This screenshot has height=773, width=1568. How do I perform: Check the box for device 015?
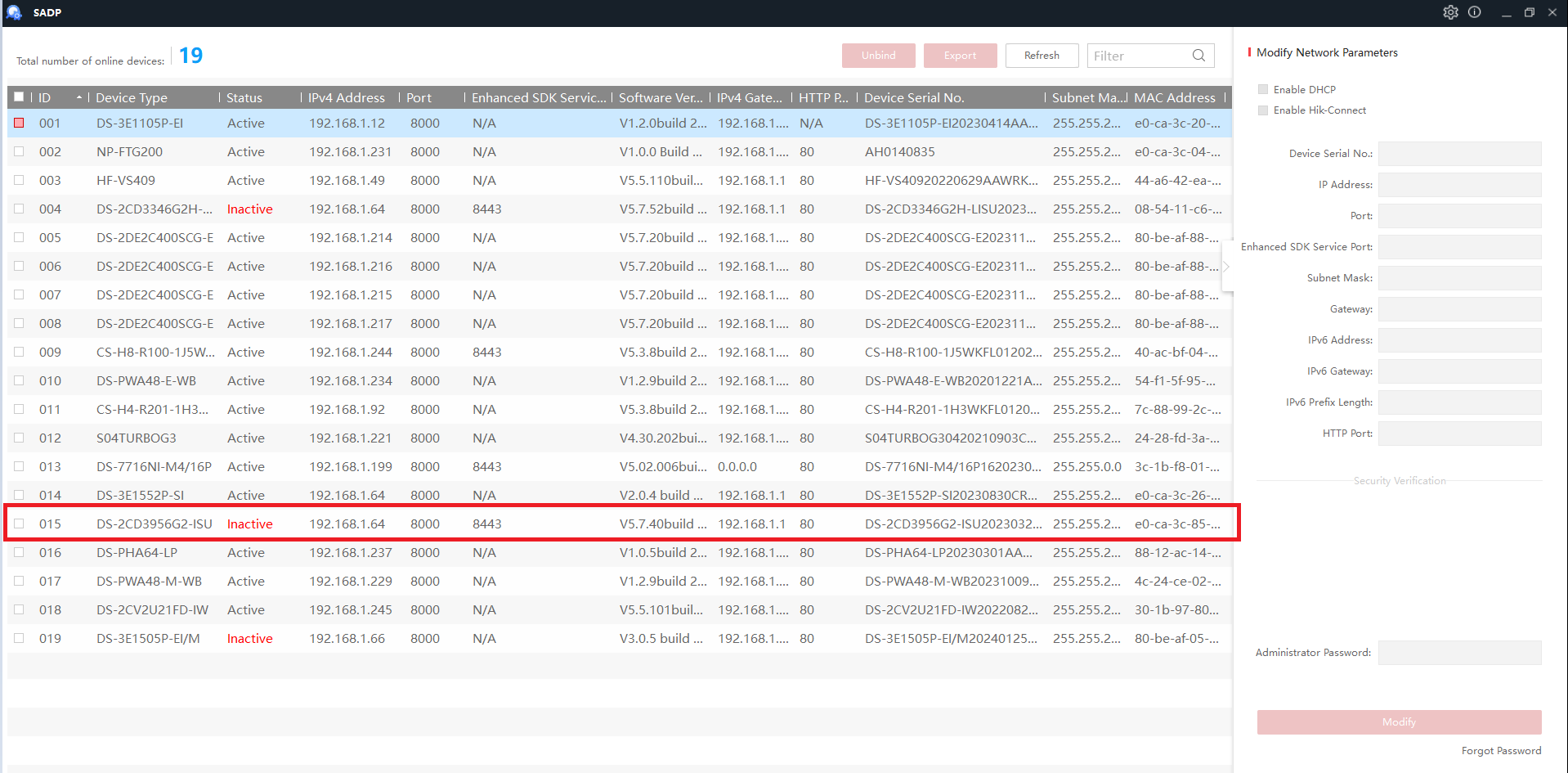coord(19,524)
